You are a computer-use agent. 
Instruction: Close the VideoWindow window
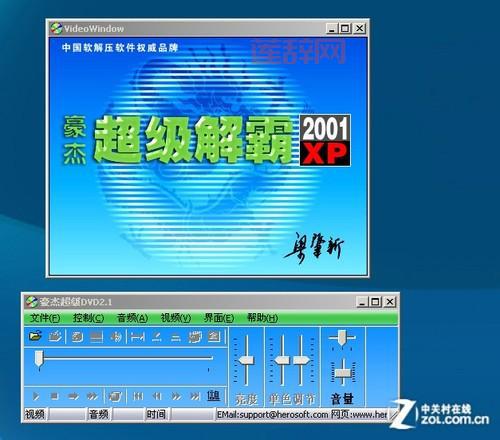[x=359, y=28]
